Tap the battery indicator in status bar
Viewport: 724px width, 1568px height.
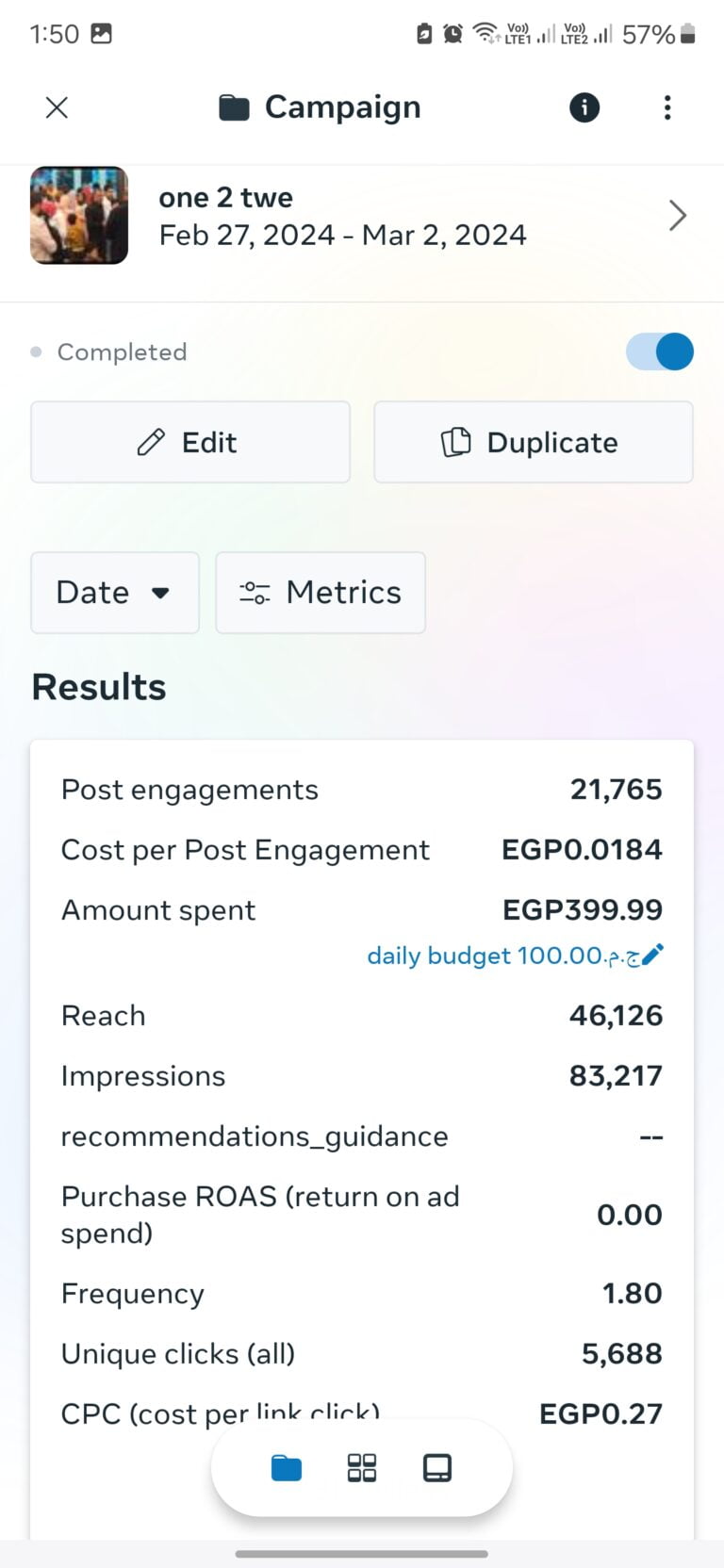click(688, 35)
